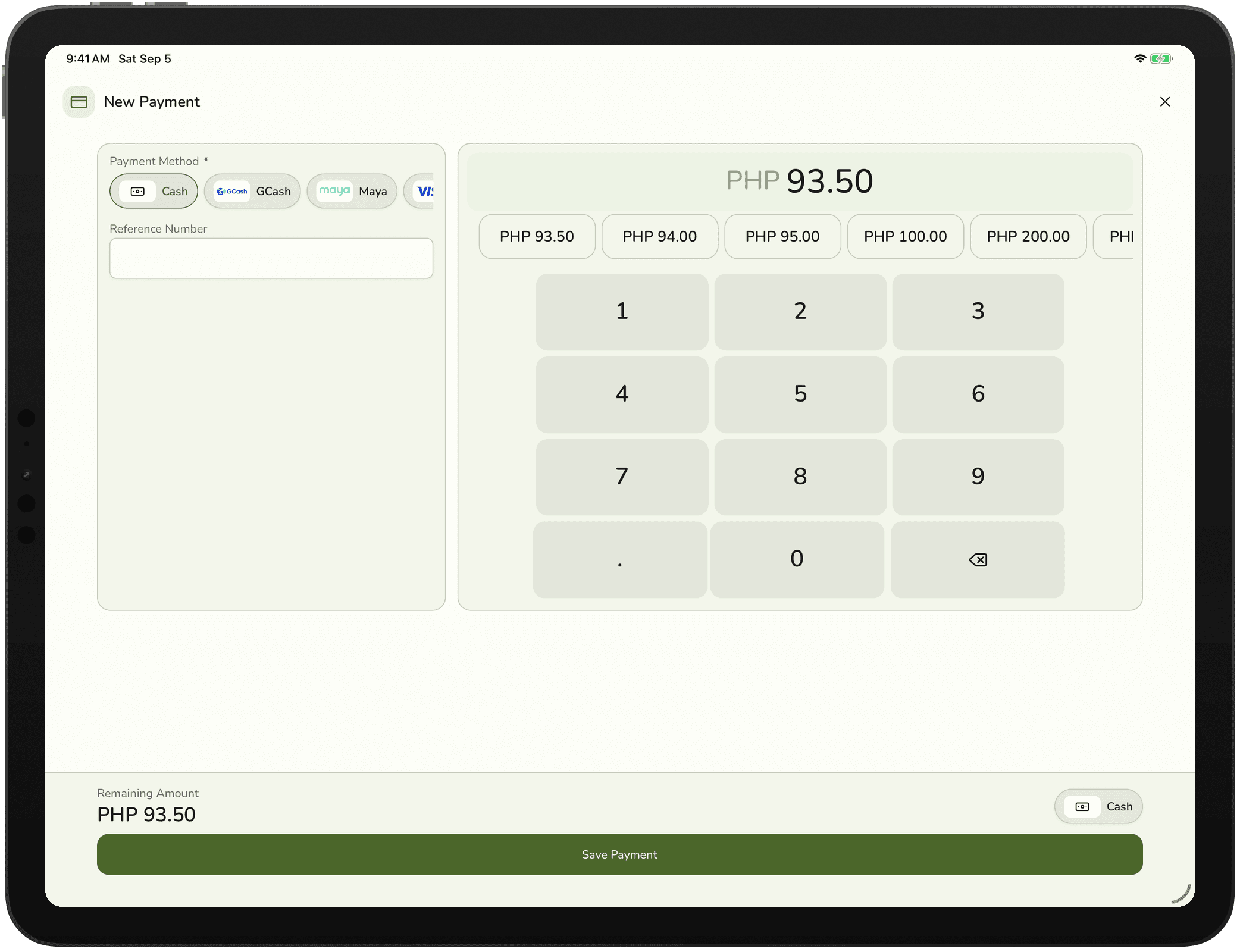Tap the decimal point key
The width and height of the screenshot is (1240, 952).
(x=620, y=560)
